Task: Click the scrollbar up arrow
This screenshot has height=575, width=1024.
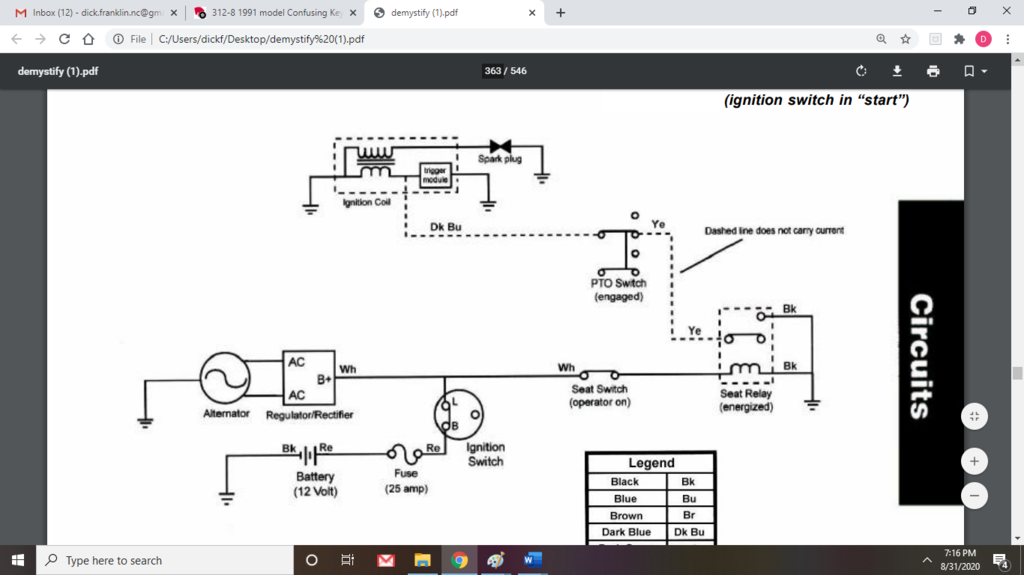Action: (x=1017, y=59)
